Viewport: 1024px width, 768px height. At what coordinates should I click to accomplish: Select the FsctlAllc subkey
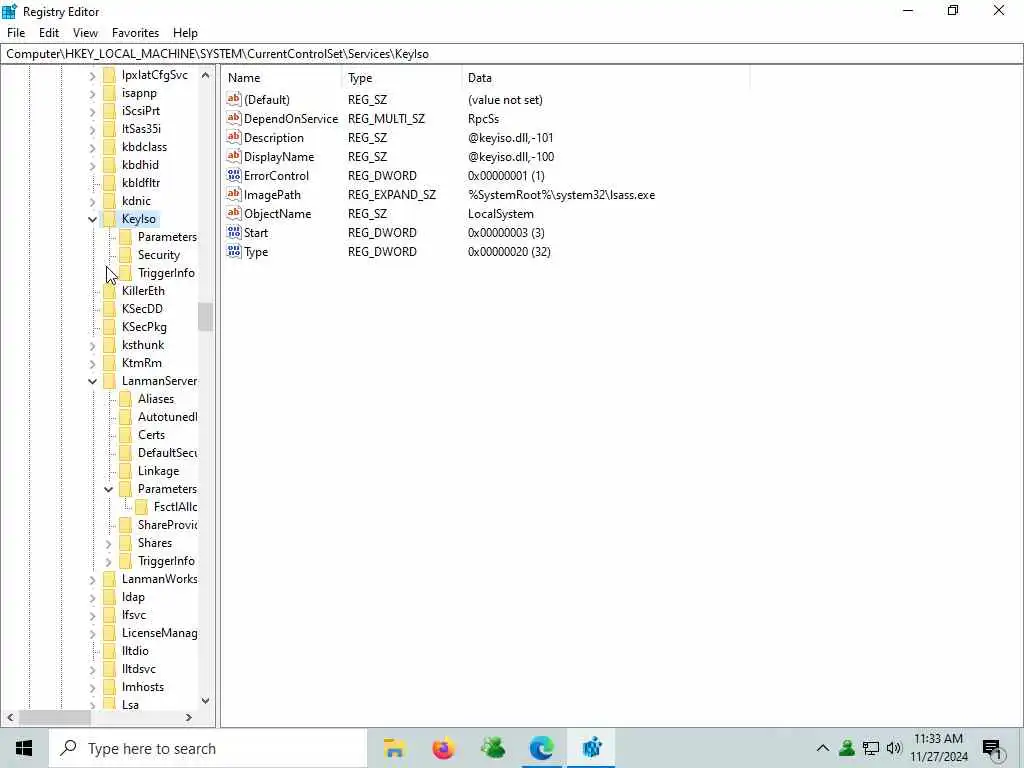175,507
